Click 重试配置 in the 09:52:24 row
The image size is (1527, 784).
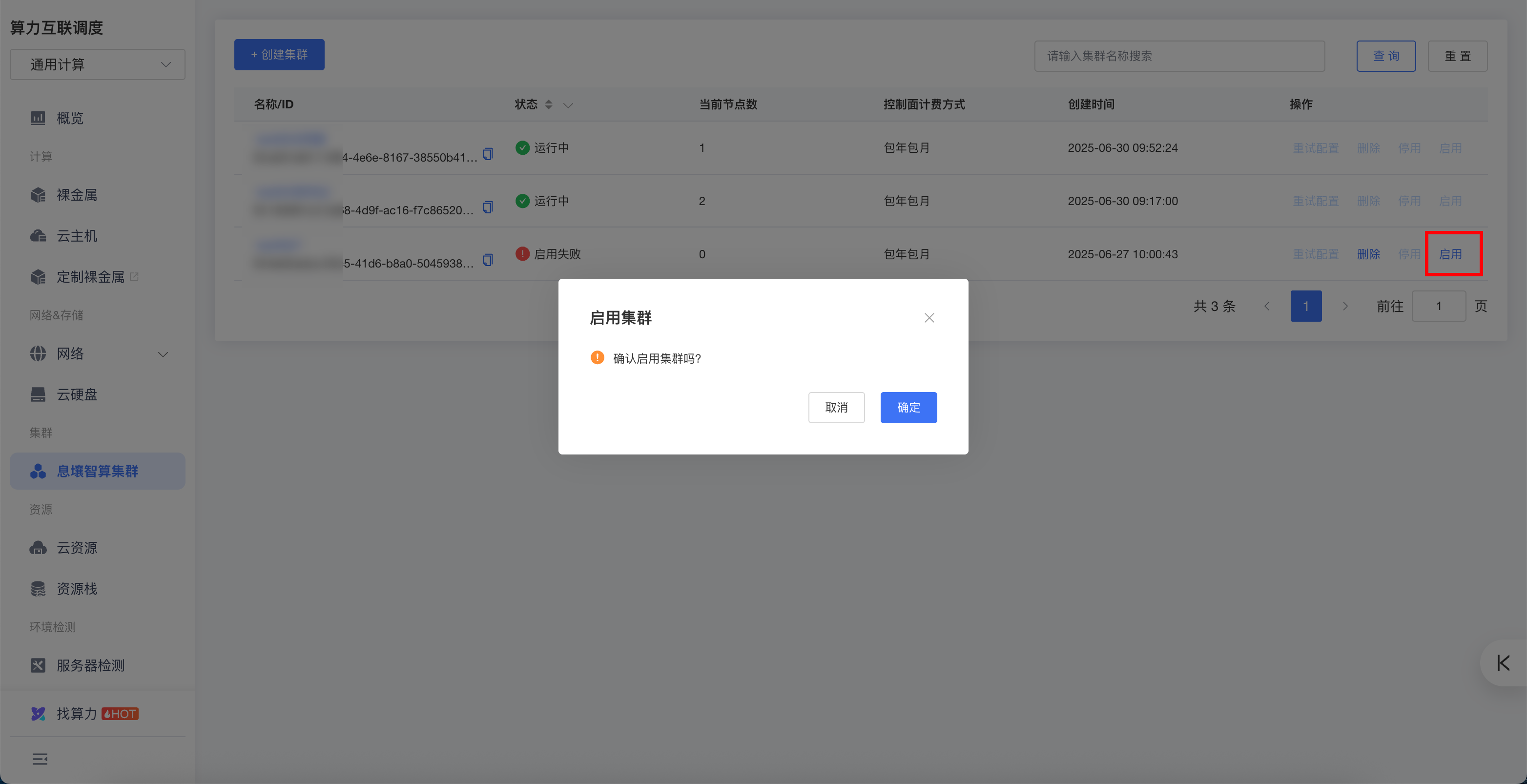coord(1316,148)
